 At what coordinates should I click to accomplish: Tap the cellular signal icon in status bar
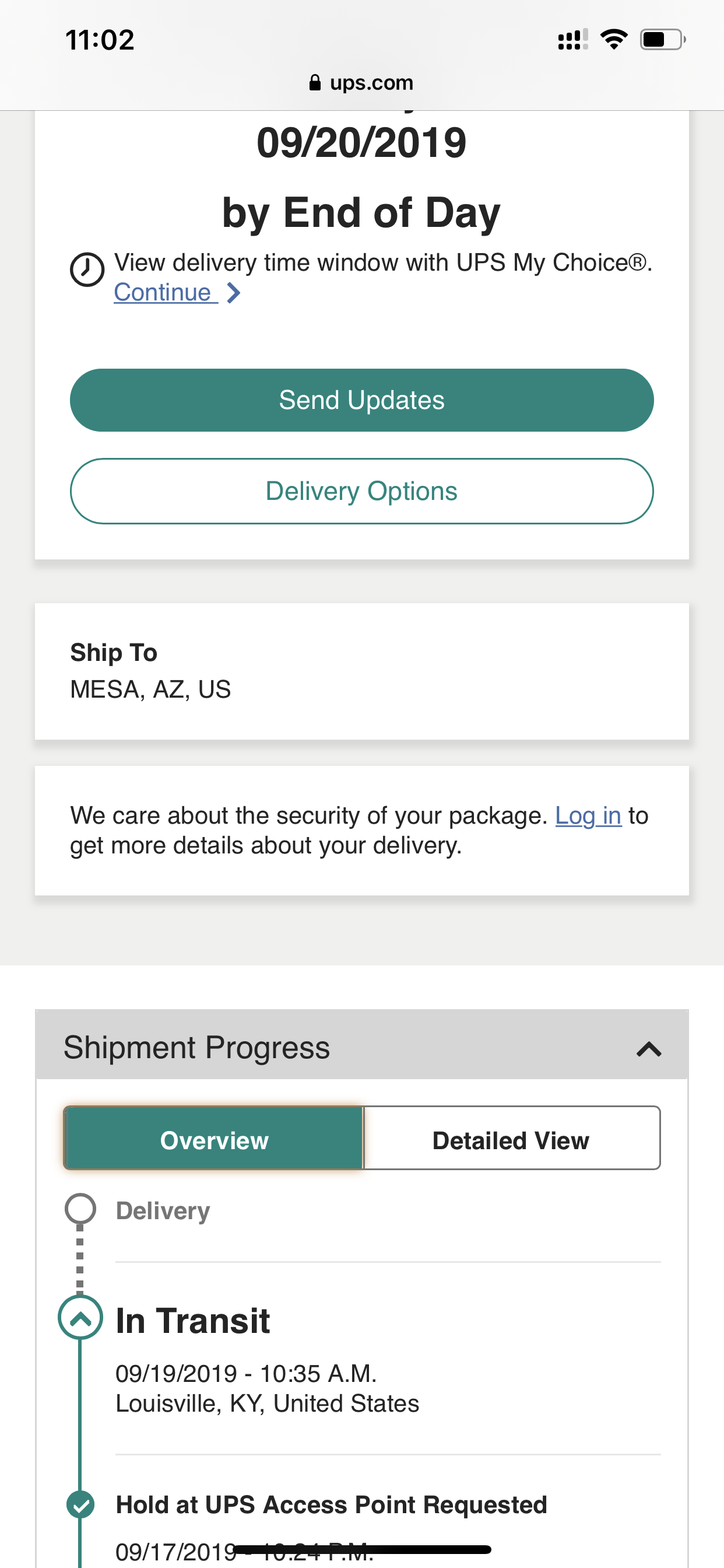[x=572, y=40]
